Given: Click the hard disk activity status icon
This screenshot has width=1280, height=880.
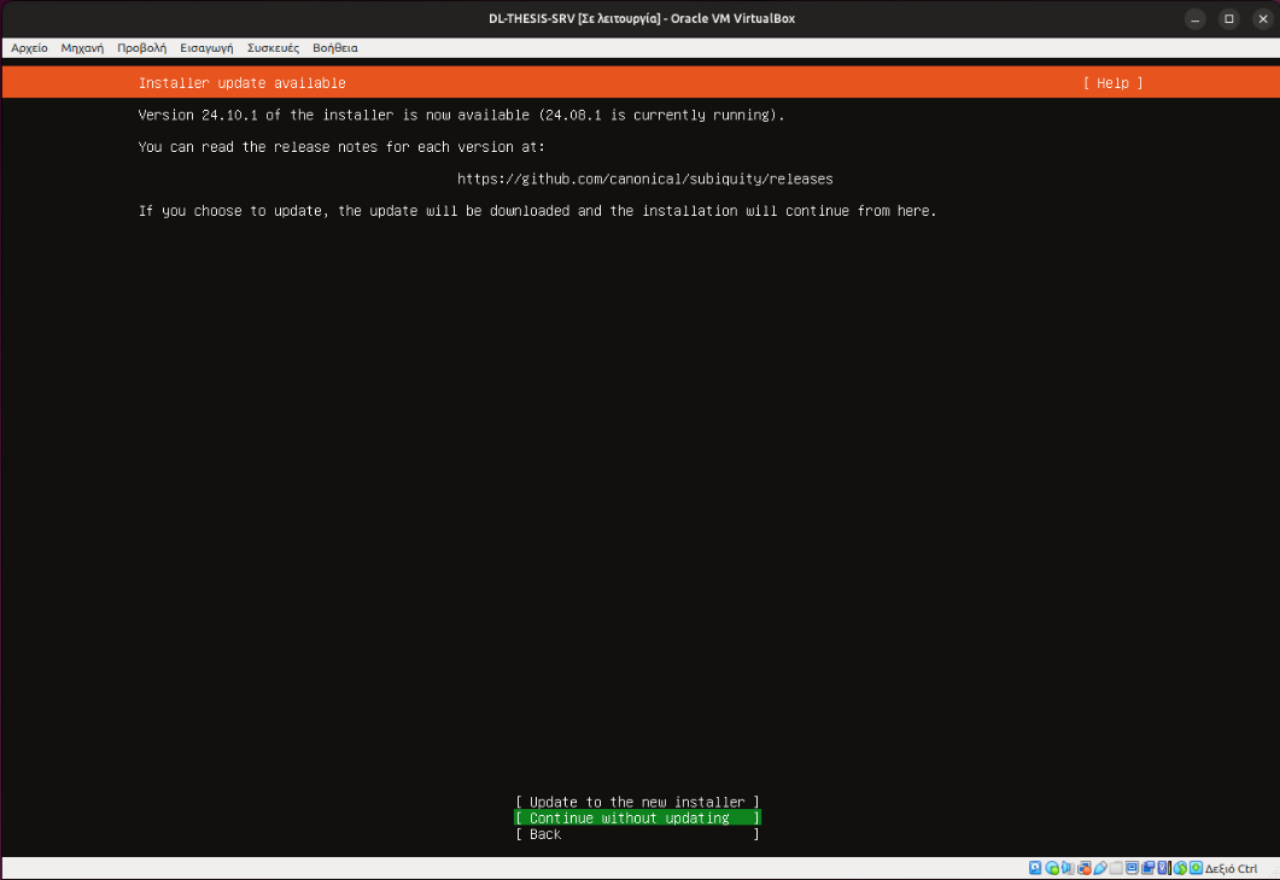Looking at the screenshot, I should pos(1035,868).
